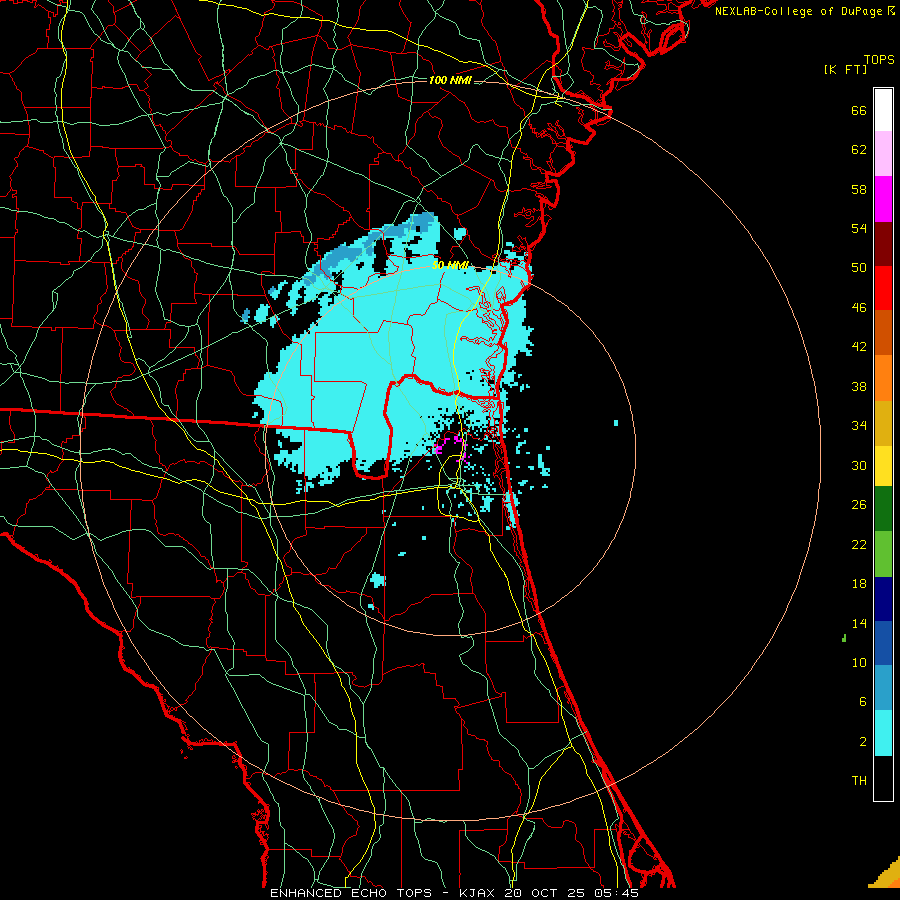Click the bright orange legend swatch

(883, 378)
